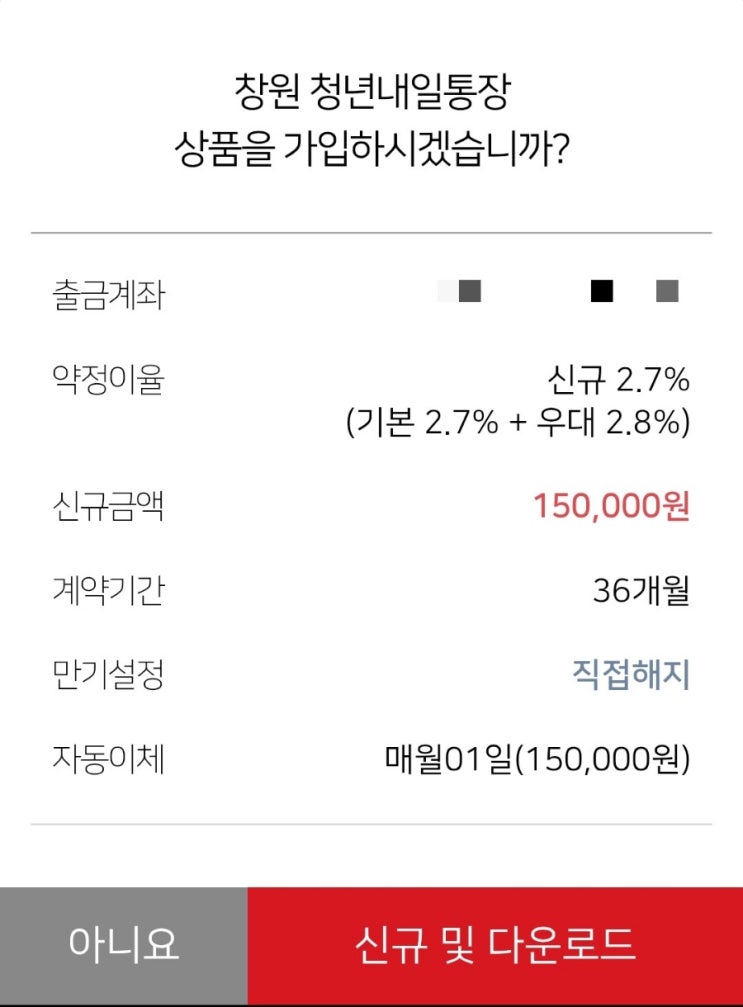Select the red 150,000원 amount
This screenshot has width=743, height=1007.
[611, 505]
